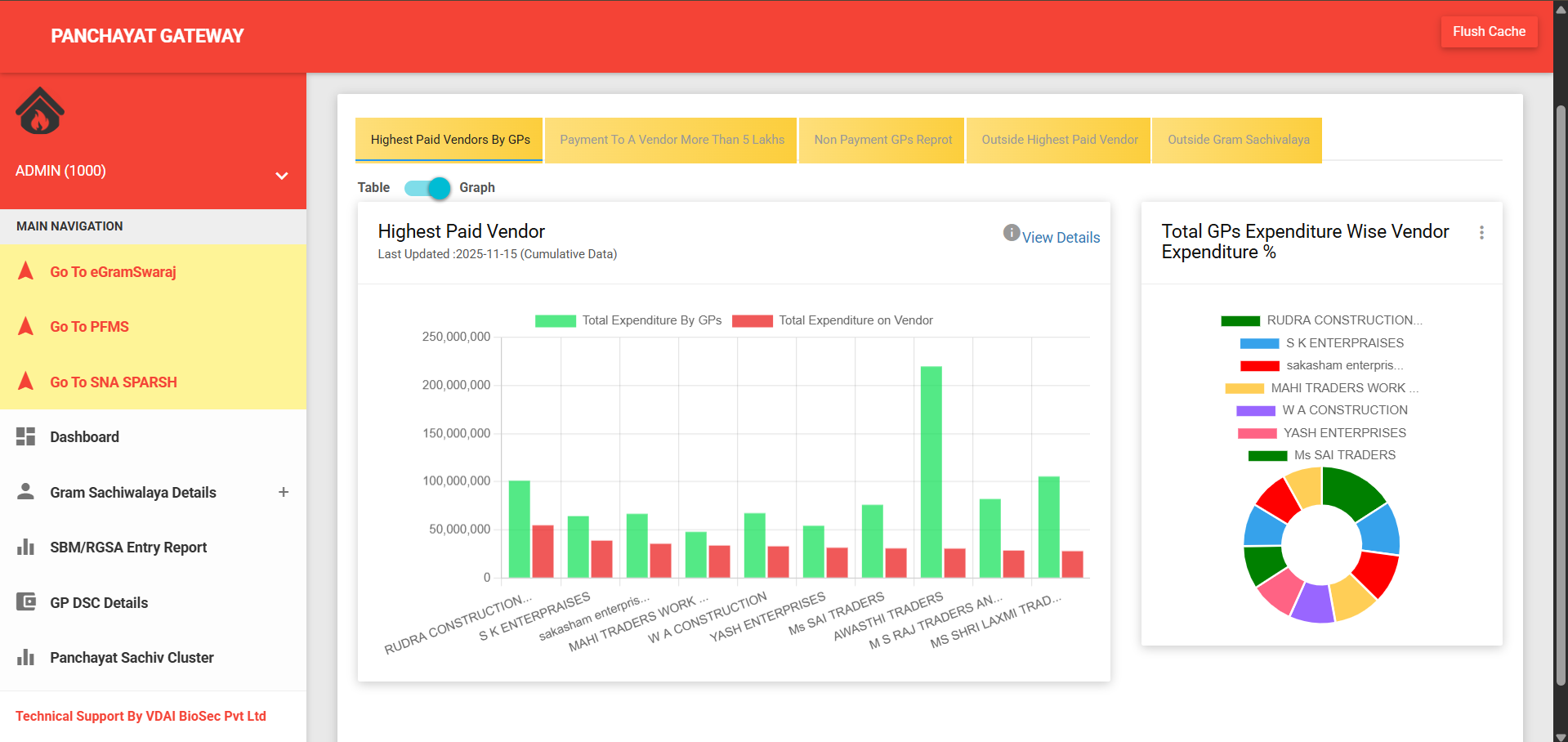This screenshot has width=1568, height=742.
Task: Click the RUDRA CONSTRUCTION green legend swatch
Action: coord(1240,321)
